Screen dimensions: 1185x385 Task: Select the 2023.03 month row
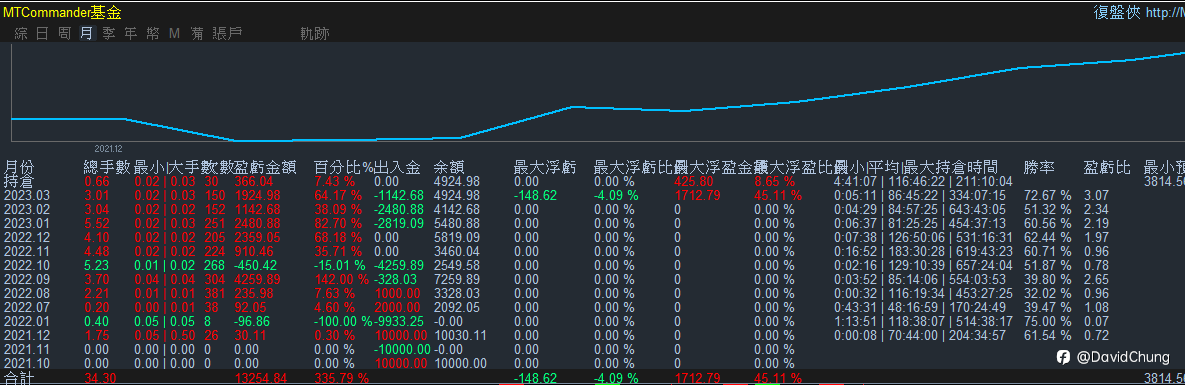tap(592, 195)
